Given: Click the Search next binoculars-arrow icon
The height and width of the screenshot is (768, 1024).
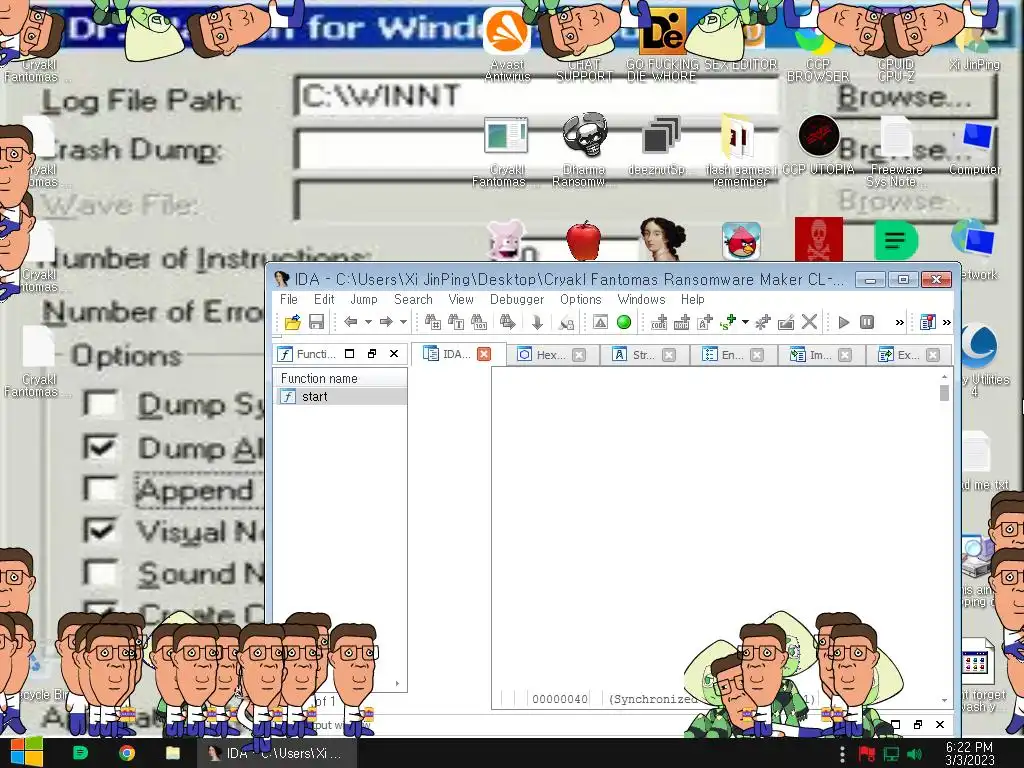Looking at the screenshot, I should (x=507, y=322).
